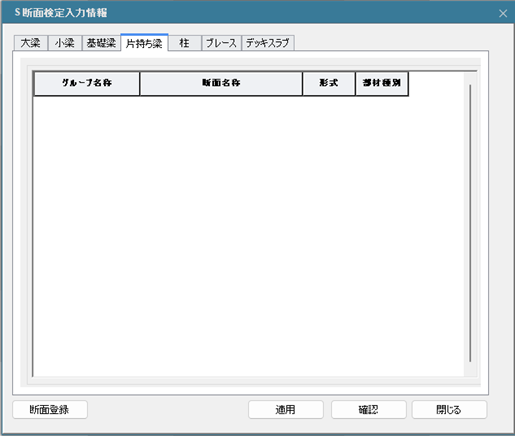The width and height of the screenshot is (515, 436).
Task: Select the デッキスラブ tab
Action: (x=268, y=43)
